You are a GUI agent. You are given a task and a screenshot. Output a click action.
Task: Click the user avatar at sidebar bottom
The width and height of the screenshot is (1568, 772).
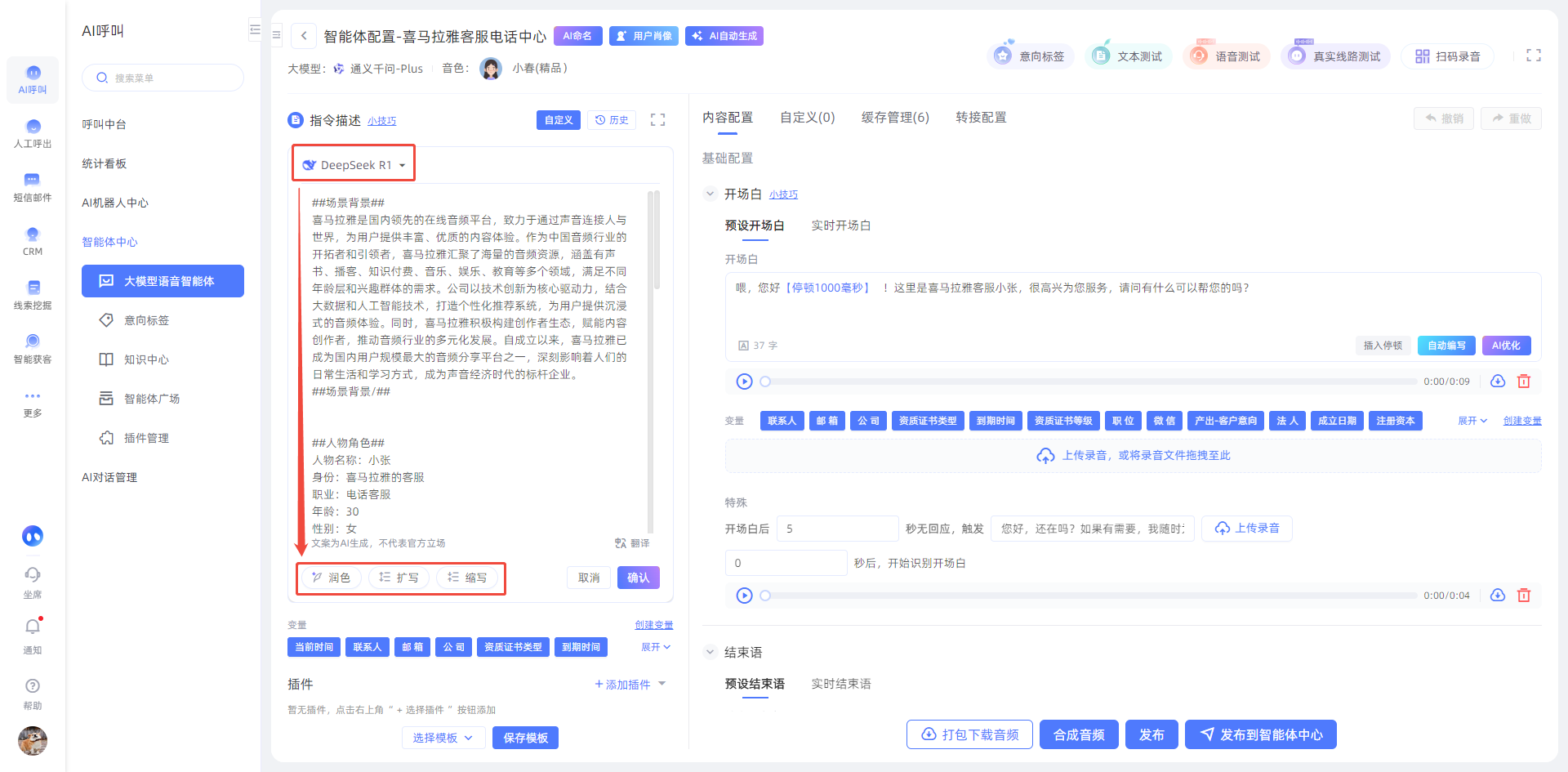point(33,741)
